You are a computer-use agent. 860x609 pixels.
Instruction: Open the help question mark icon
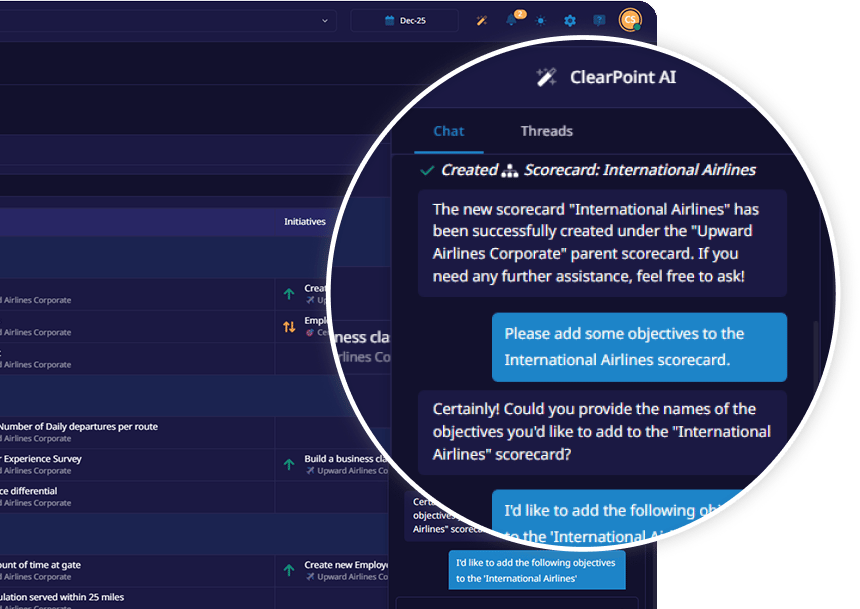pyautogui.click(x=599, y=20)
